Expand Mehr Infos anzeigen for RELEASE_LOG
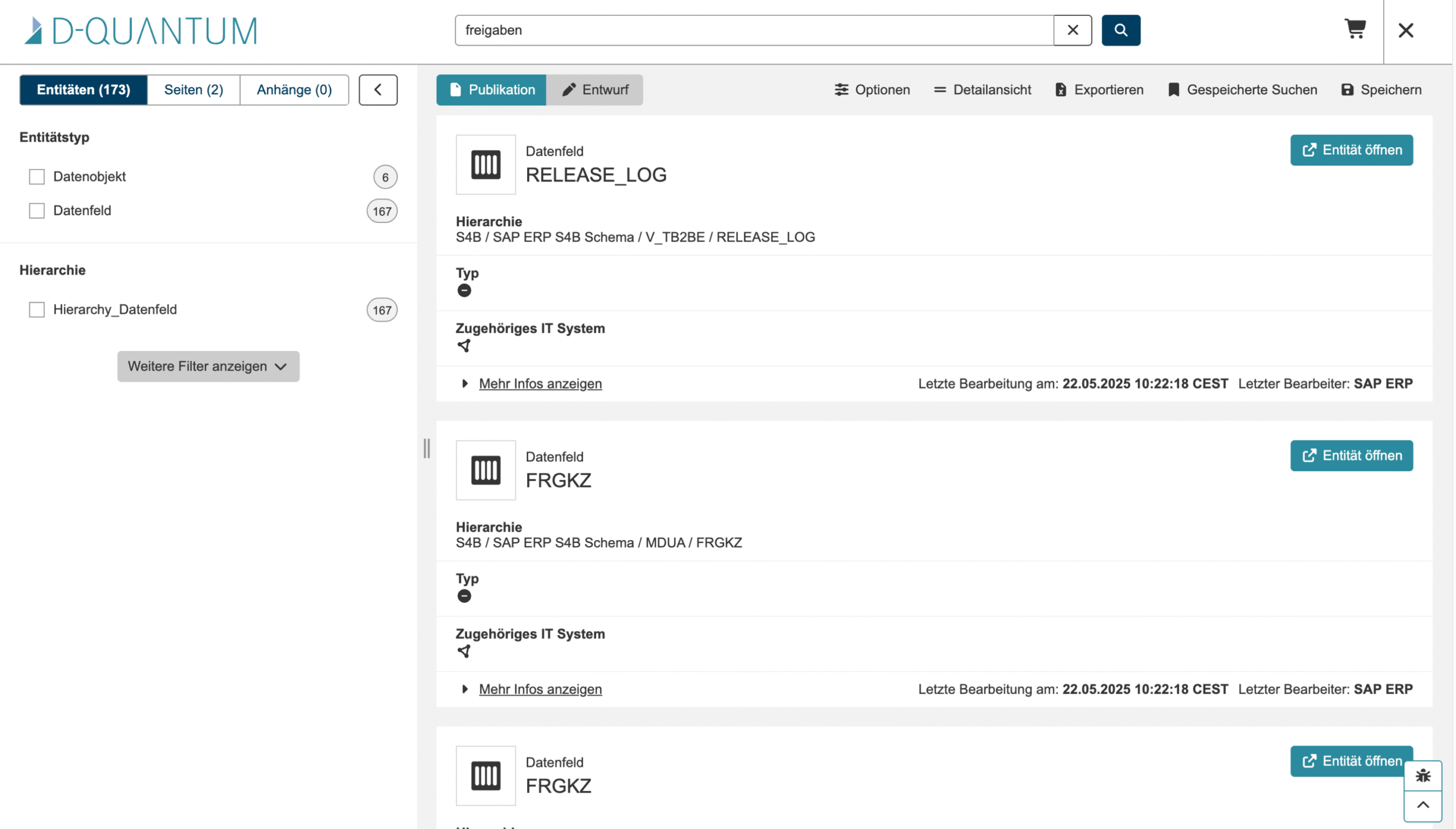 [x=540, y=384]
